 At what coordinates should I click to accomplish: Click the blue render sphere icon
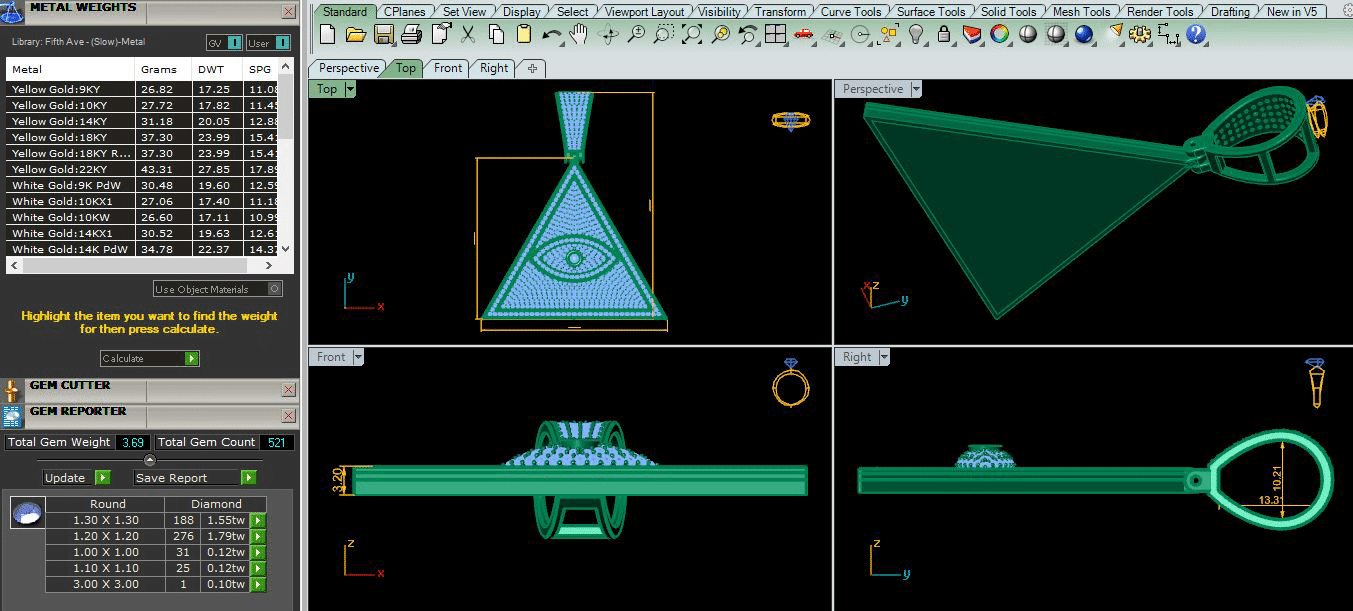coord(1084,35)
